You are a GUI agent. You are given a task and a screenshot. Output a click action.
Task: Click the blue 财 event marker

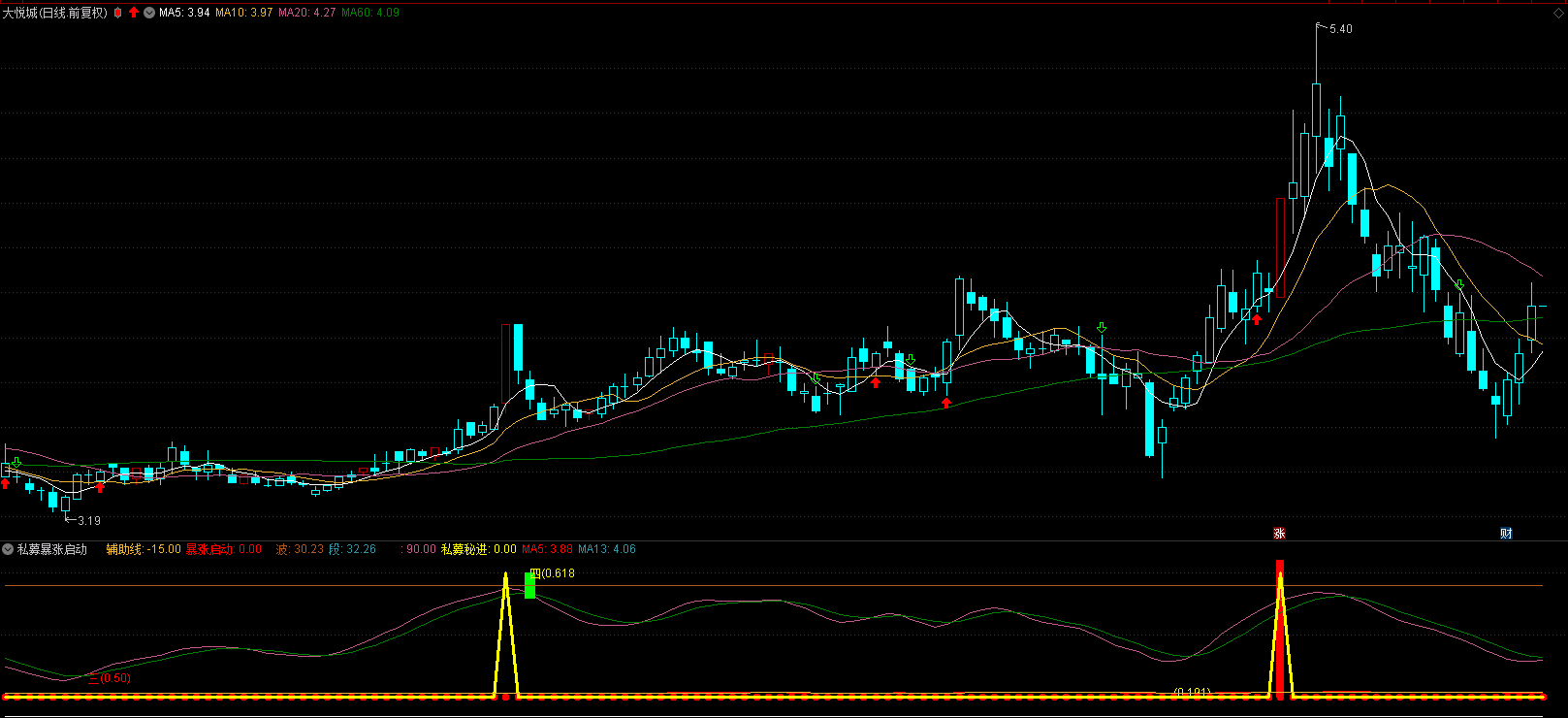(x=1506, y=534)
